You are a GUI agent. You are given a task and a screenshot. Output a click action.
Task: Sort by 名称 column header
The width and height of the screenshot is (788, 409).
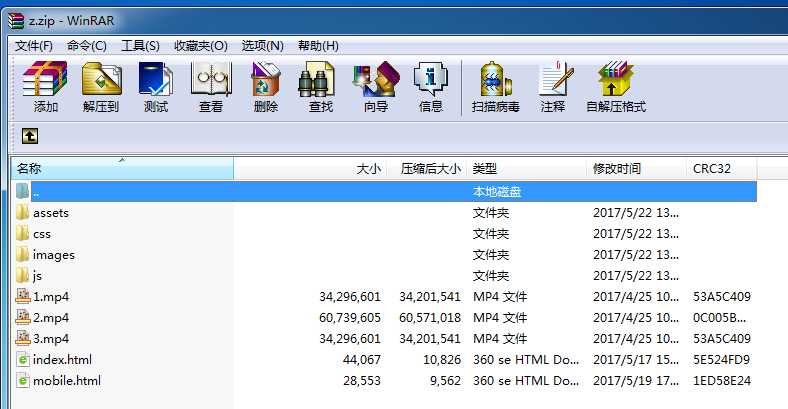[x=123, y=168]
